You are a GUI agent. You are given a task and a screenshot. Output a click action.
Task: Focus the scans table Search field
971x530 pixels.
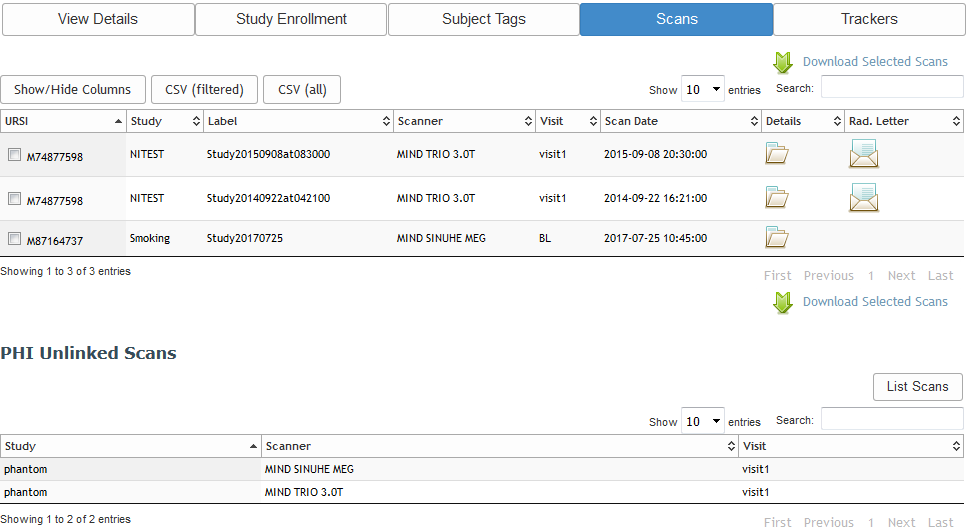[x=892, y=87]
